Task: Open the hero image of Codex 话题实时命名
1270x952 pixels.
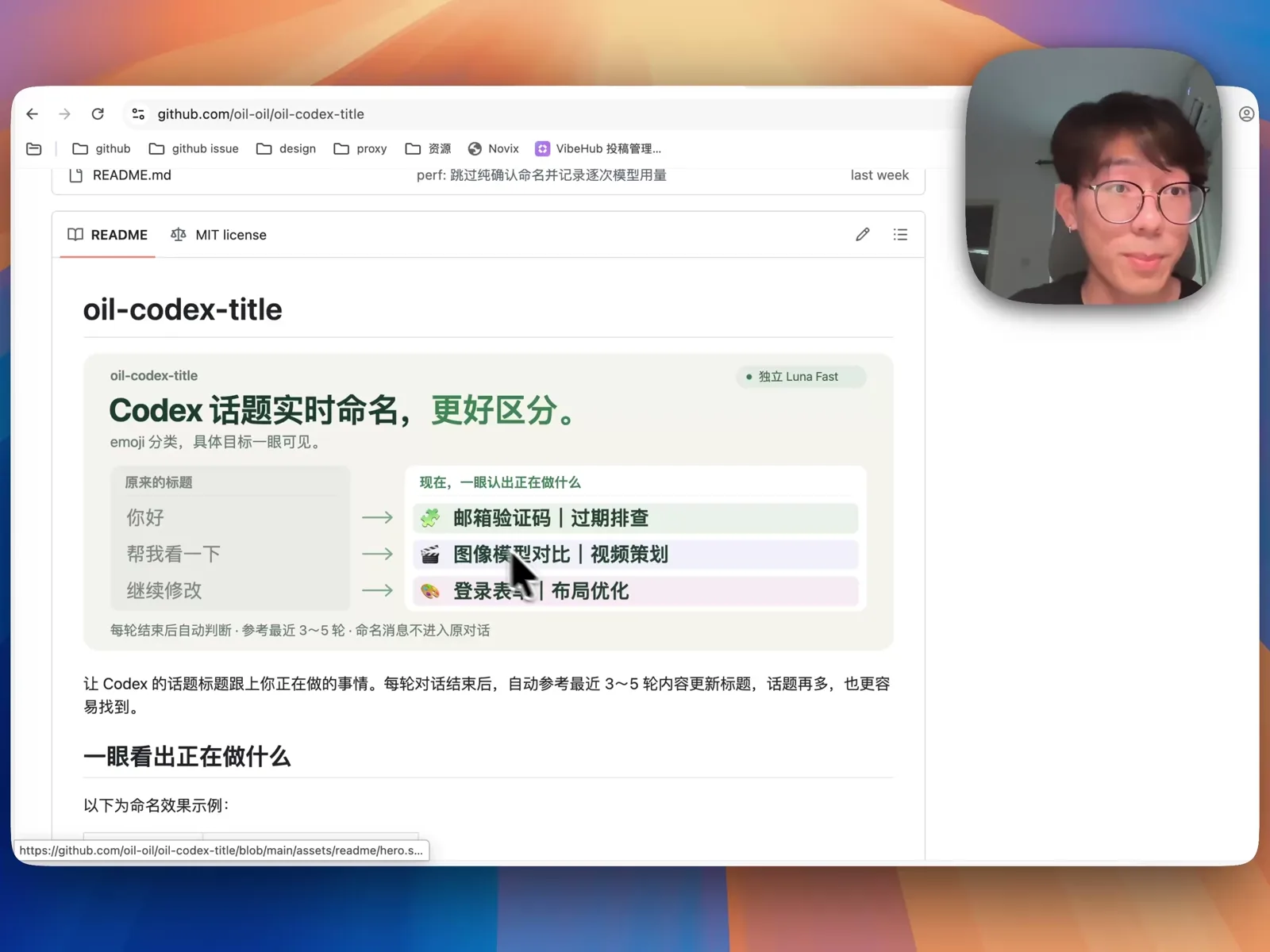Action: [x=488, y=501]
